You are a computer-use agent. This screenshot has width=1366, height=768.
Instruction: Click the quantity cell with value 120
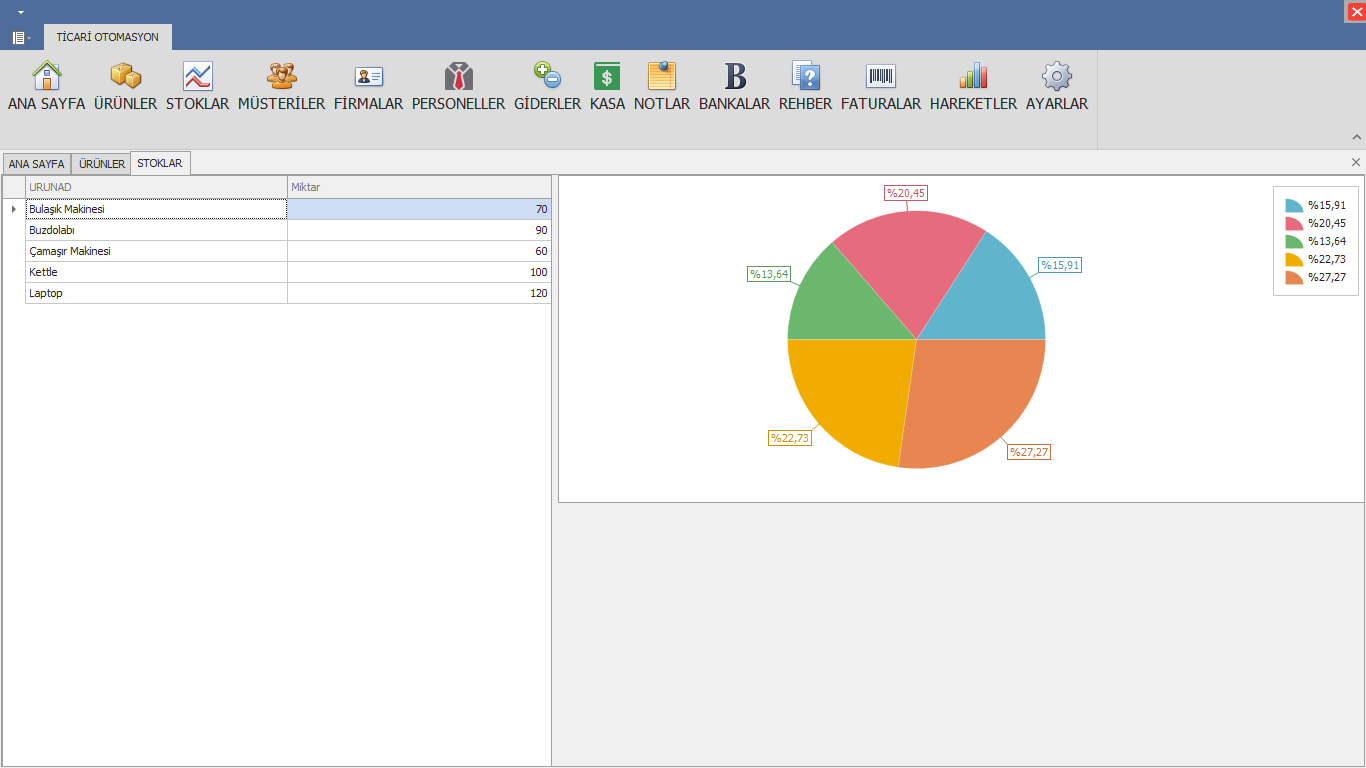click(419, 293)
